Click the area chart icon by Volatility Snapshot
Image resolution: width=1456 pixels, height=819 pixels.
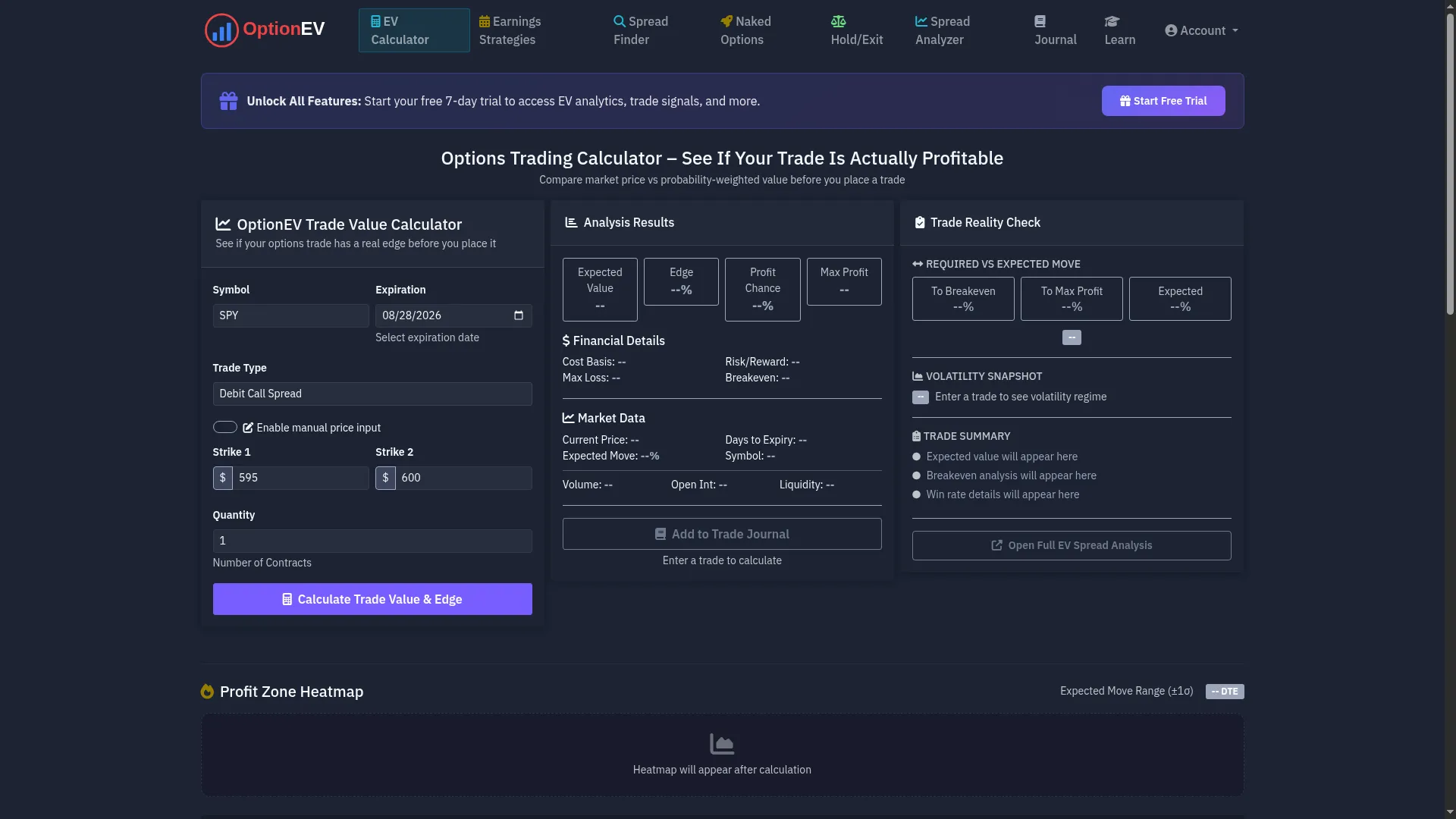click(x=918, y=376)
